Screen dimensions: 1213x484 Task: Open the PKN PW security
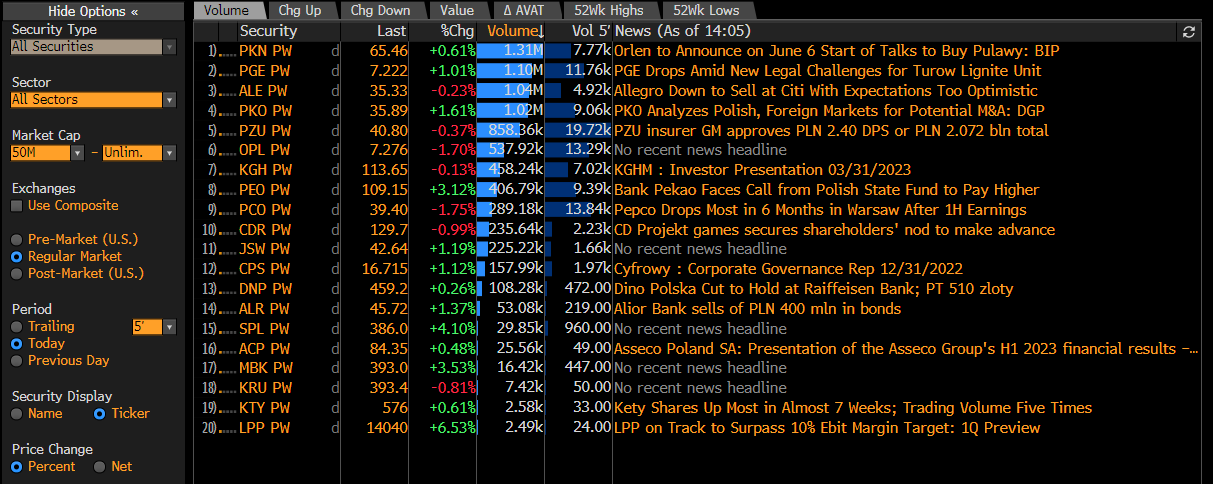(266, 50)
